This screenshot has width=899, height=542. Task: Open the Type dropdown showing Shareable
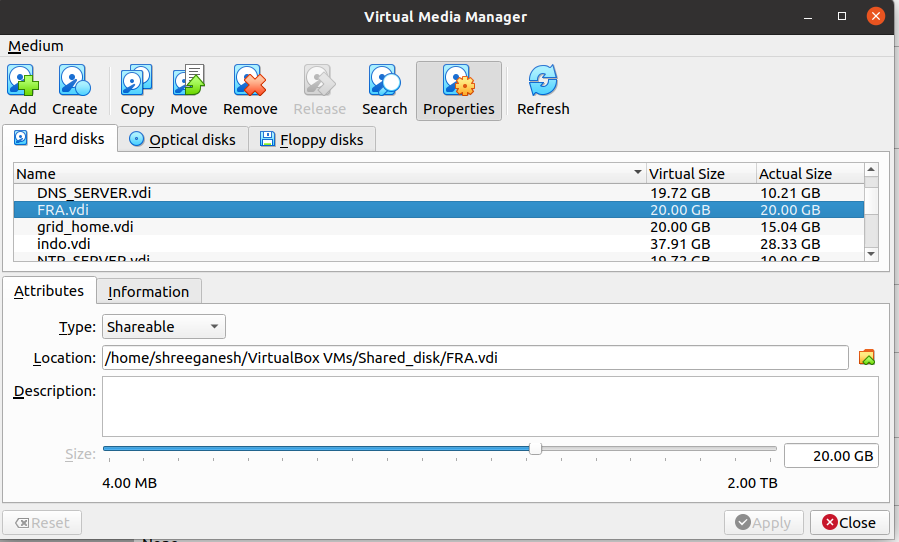[x=164, y=327]
